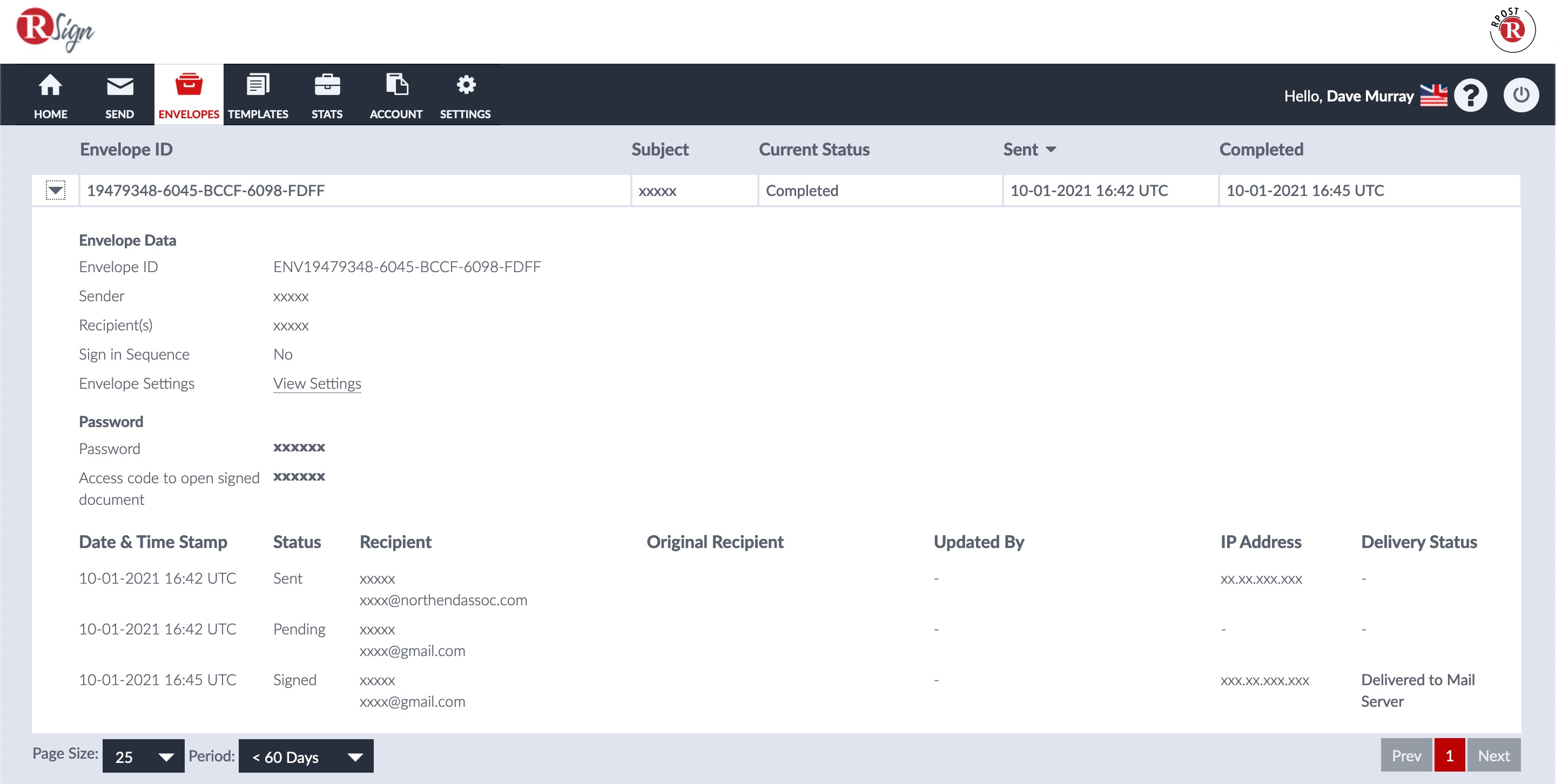Click the Original Recipient column header
1562x784 pixels.
[x=715, y=542]
